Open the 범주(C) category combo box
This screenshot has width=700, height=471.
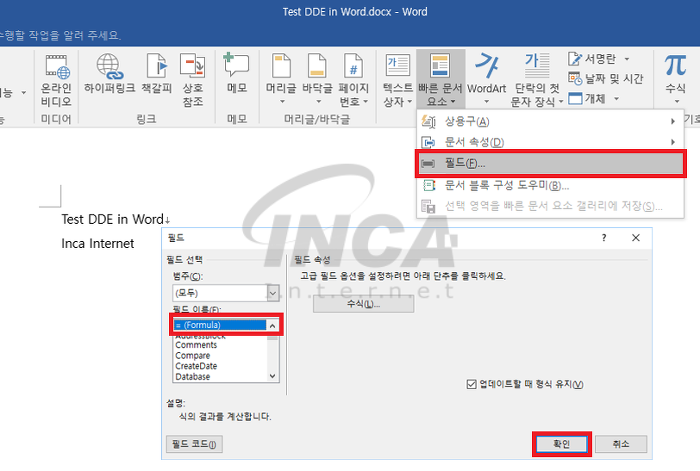click(226, 293)
